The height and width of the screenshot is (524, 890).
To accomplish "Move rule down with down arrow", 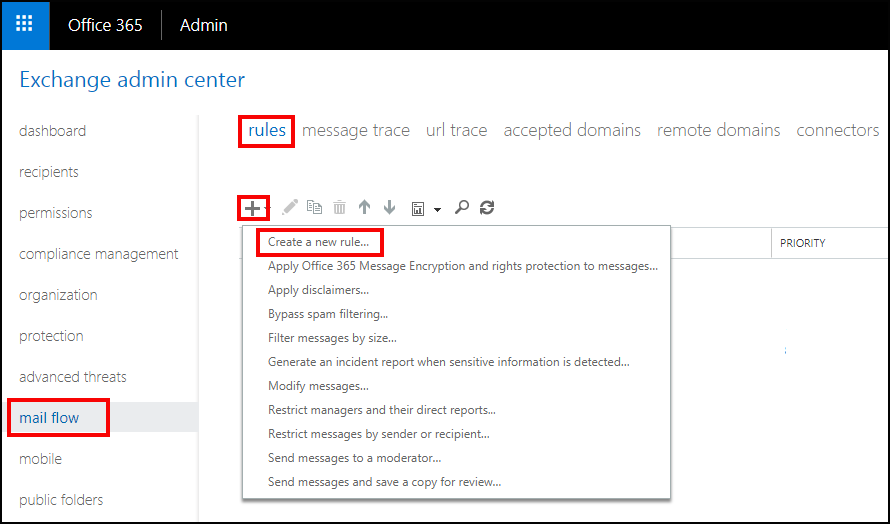I will point(389,208).
